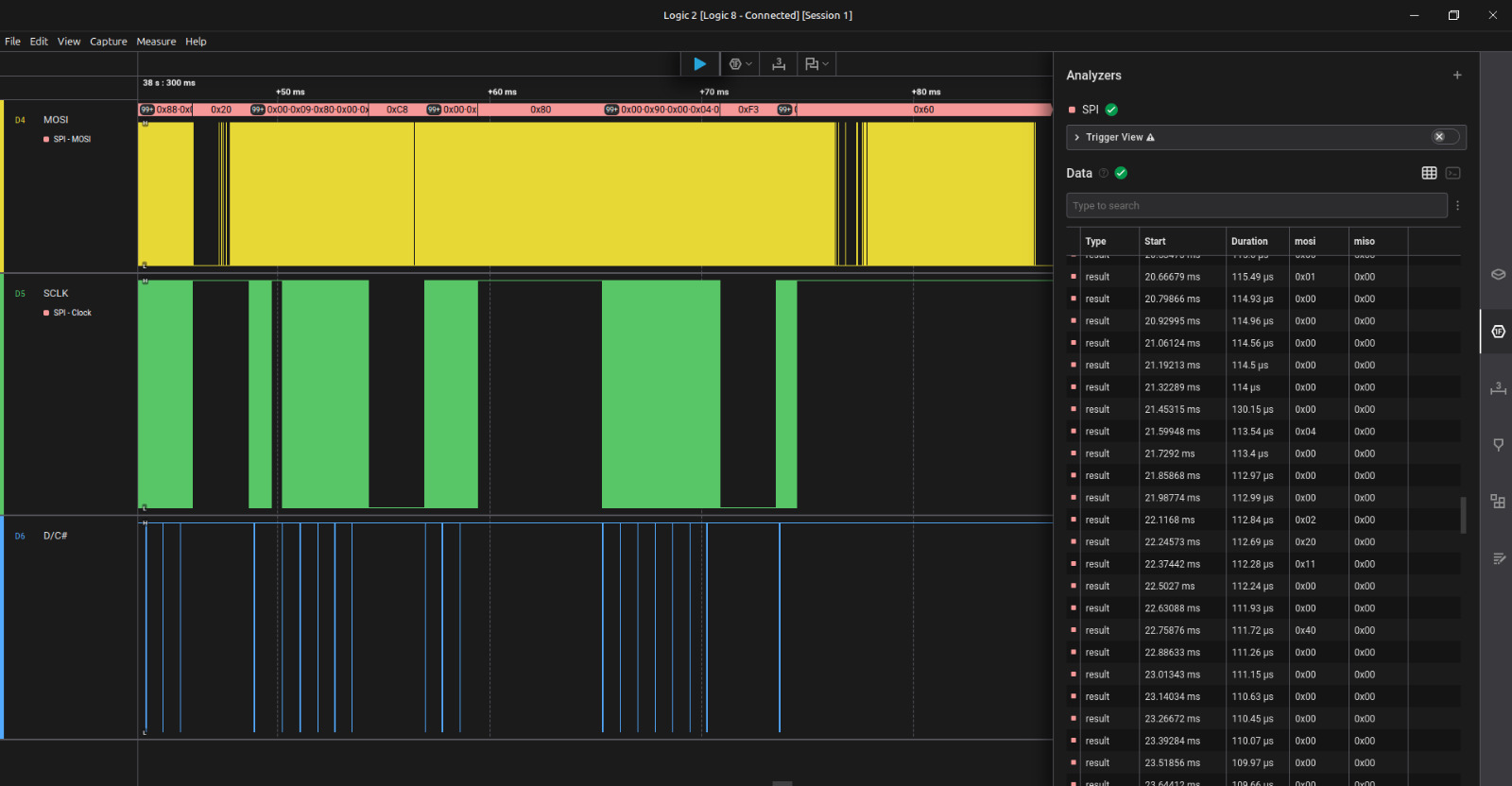Click the 0xF3 decoded MOSI bubble
Viewport: 1512px width, 786px height.
point(748,110)
